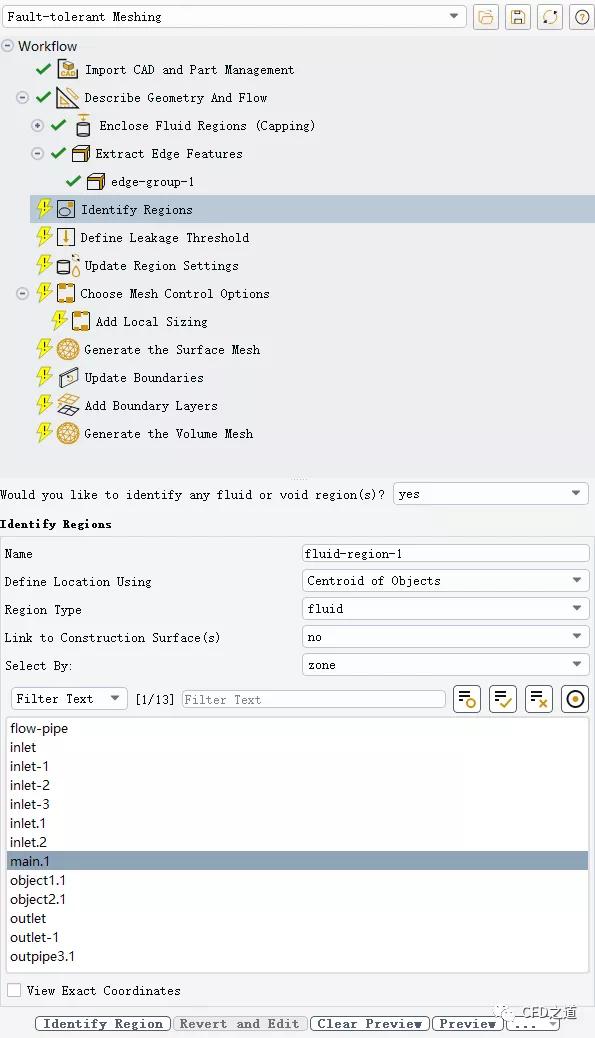Open the Fault-tolerant Meshing workflow dropdown
The image size is (595, 1038).
[234, 17]
